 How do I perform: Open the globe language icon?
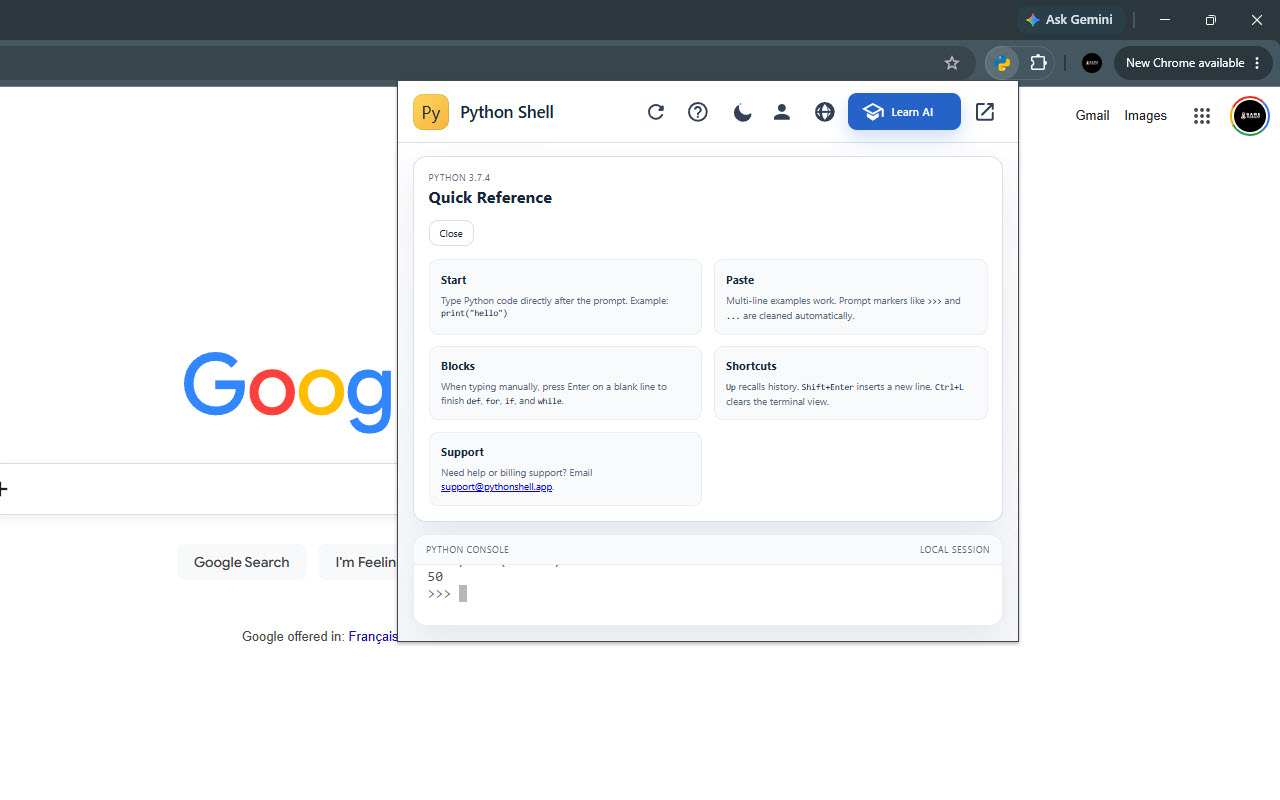824,112
